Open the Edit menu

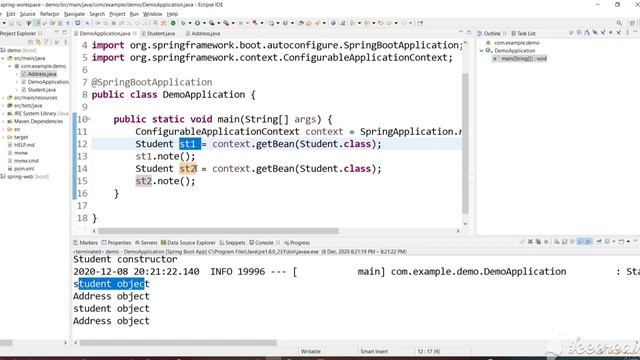[x=11, y=14]
